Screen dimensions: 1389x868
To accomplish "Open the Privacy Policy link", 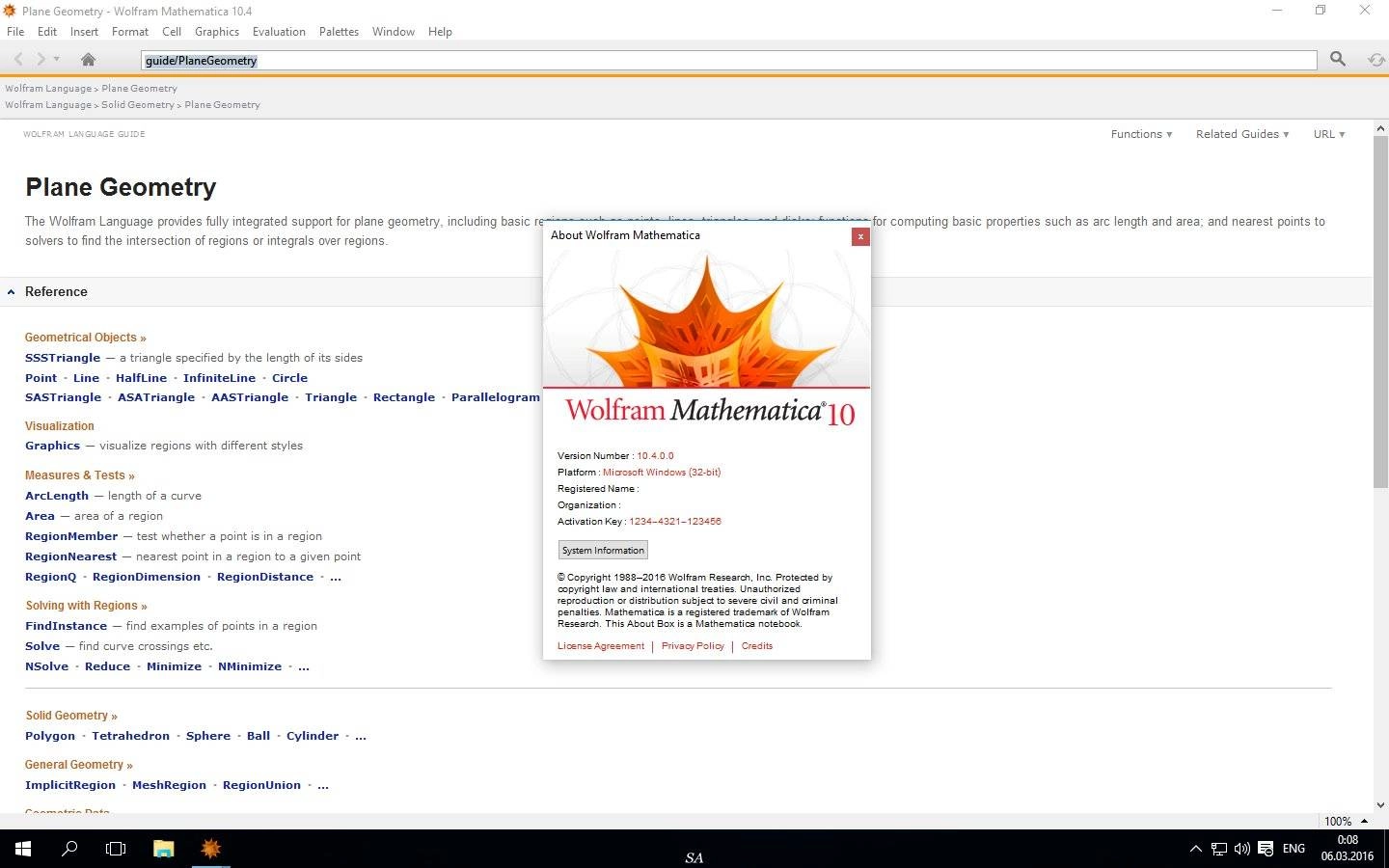I will click(693, 646).
